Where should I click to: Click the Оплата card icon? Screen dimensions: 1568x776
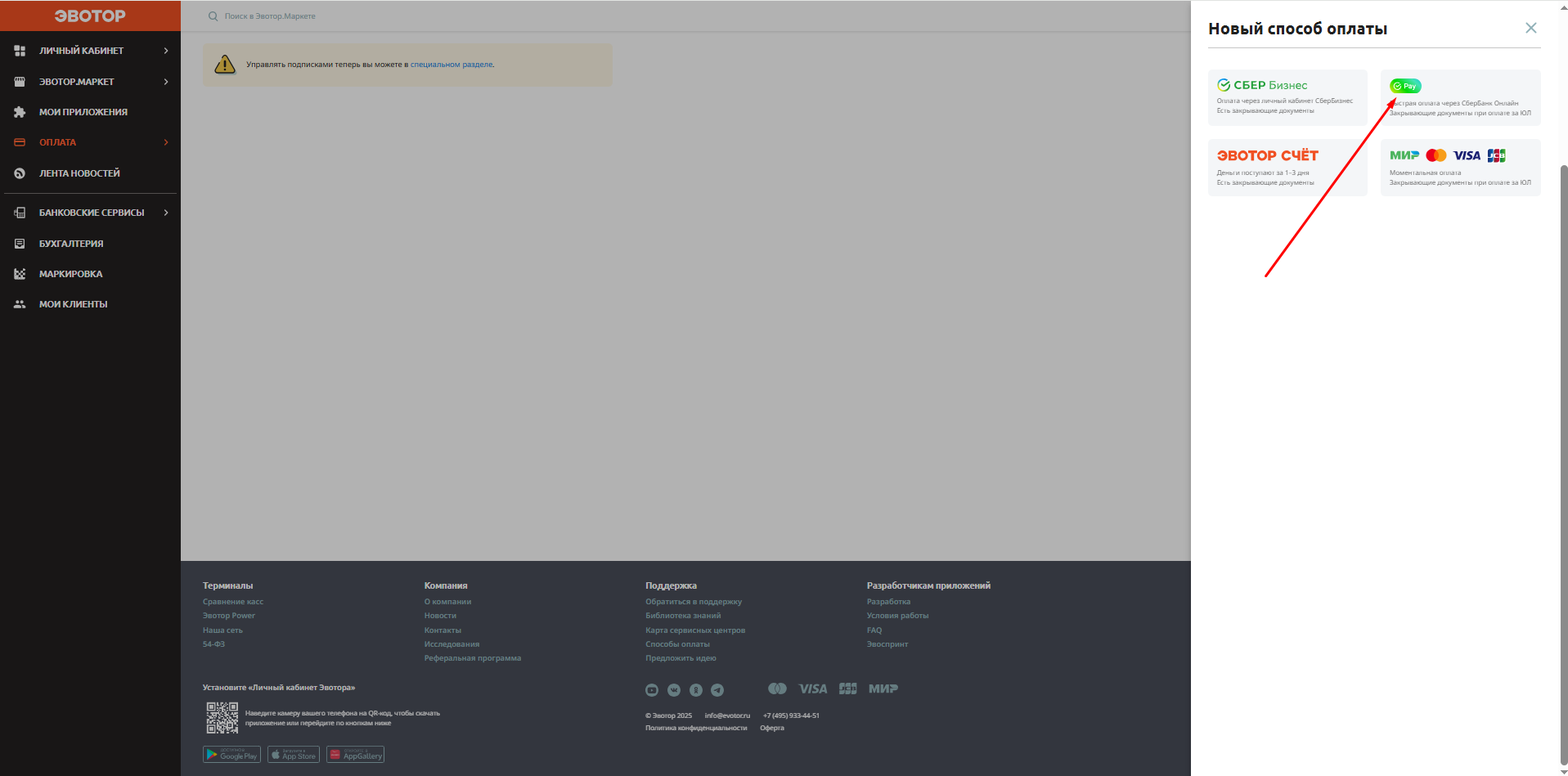coord(20,142)
